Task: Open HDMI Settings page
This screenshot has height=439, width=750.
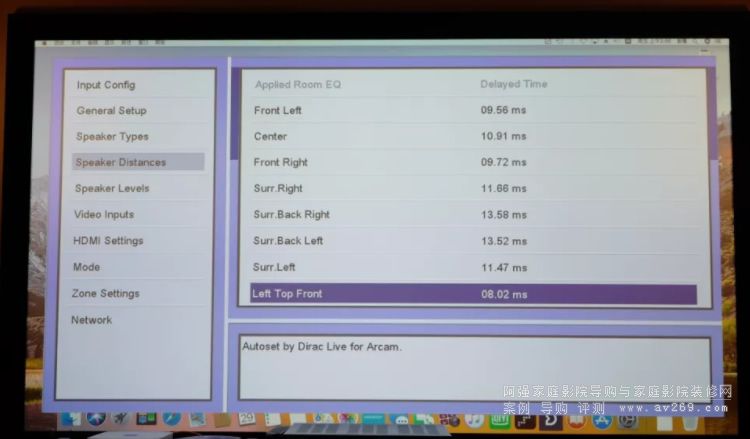Action: point(108,241)
